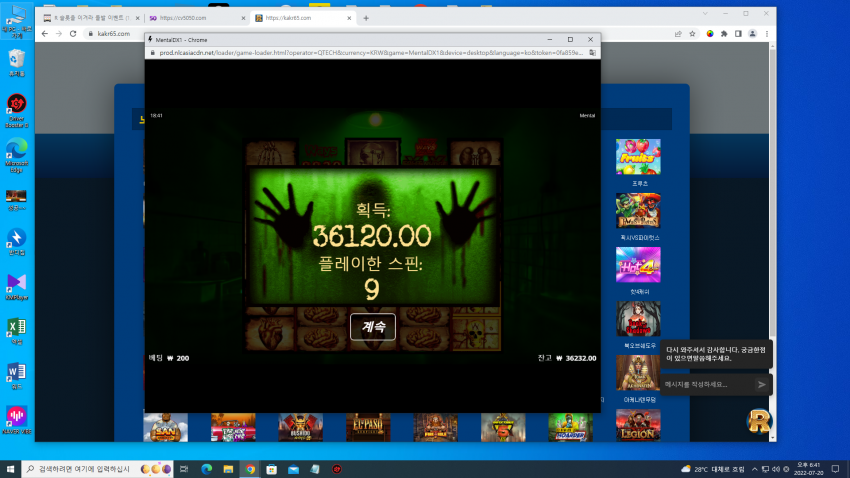This screenshot has height=478, width=850.
Task: Click popup window URL bar prod.nlcasiacdn.net
Action: click(x=369, y=53)
